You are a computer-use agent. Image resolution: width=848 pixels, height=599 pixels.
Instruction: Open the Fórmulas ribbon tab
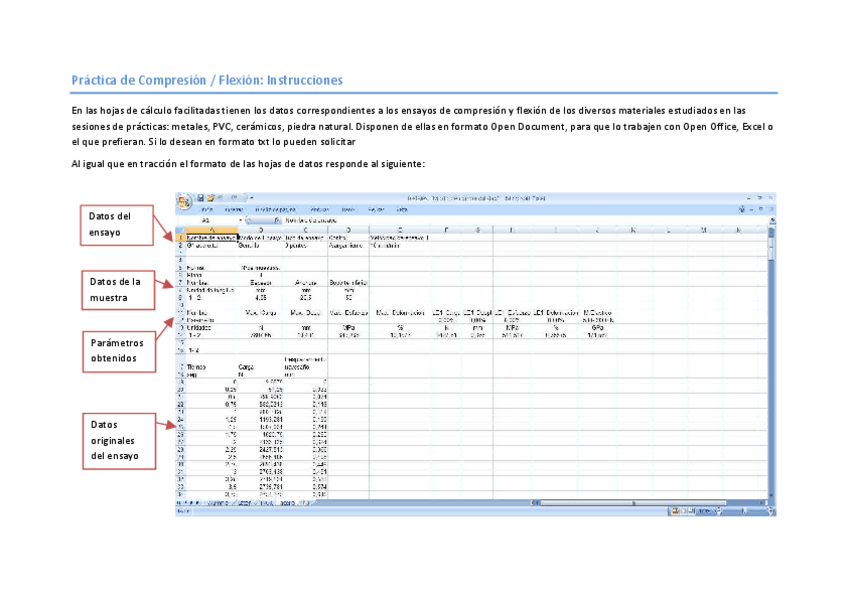click(320, 210)
